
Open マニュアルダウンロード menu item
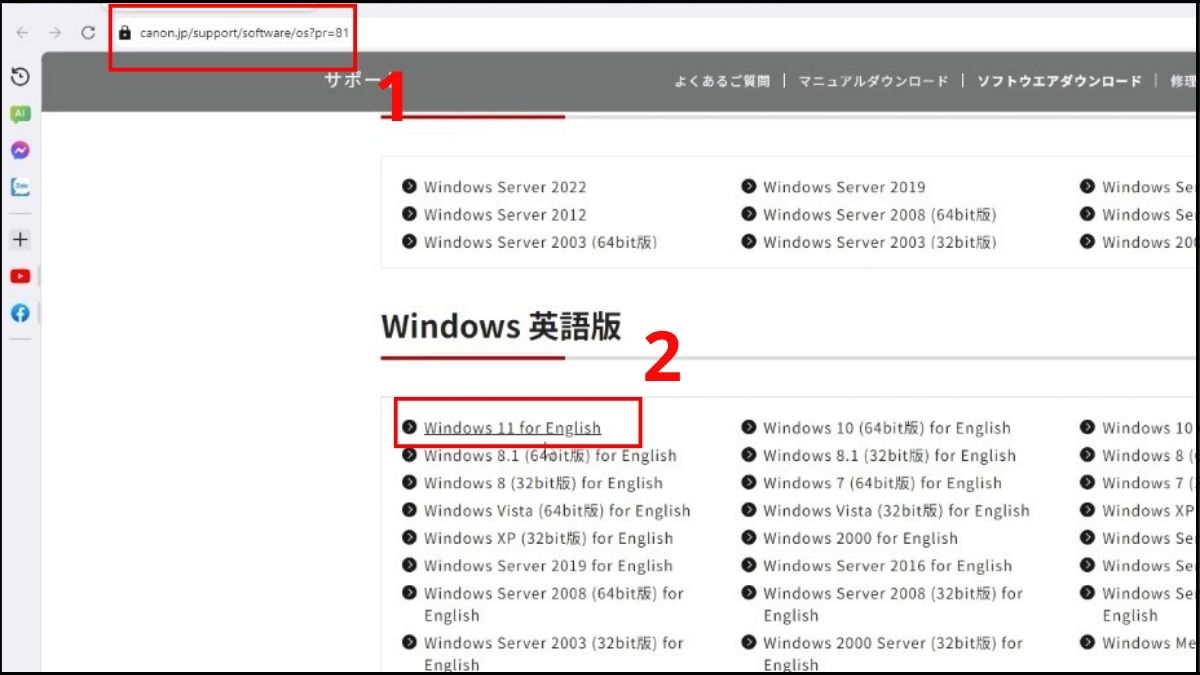872,82
